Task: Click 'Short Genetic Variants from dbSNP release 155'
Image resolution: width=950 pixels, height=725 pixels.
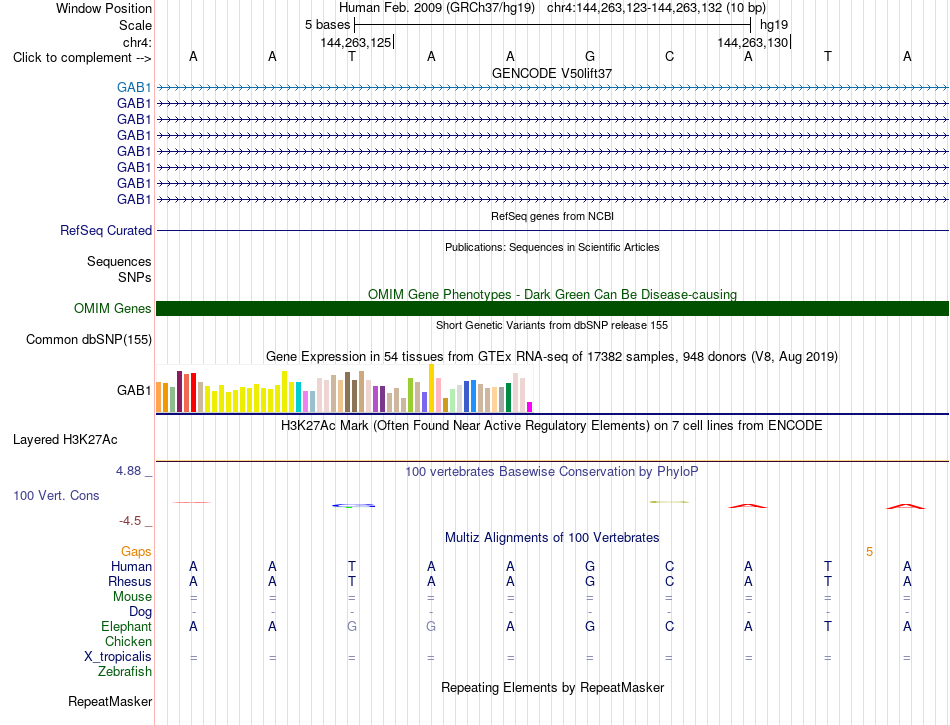Action: point(552,325)
